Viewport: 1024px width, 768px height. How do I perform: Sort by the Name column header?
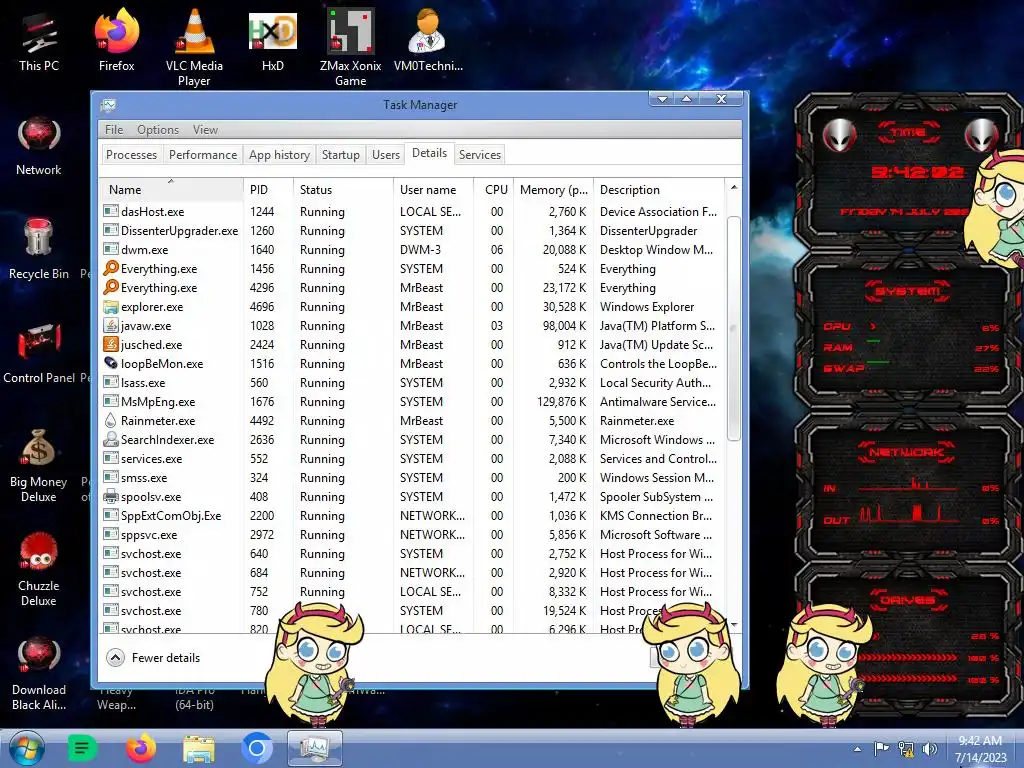point(171,189)
